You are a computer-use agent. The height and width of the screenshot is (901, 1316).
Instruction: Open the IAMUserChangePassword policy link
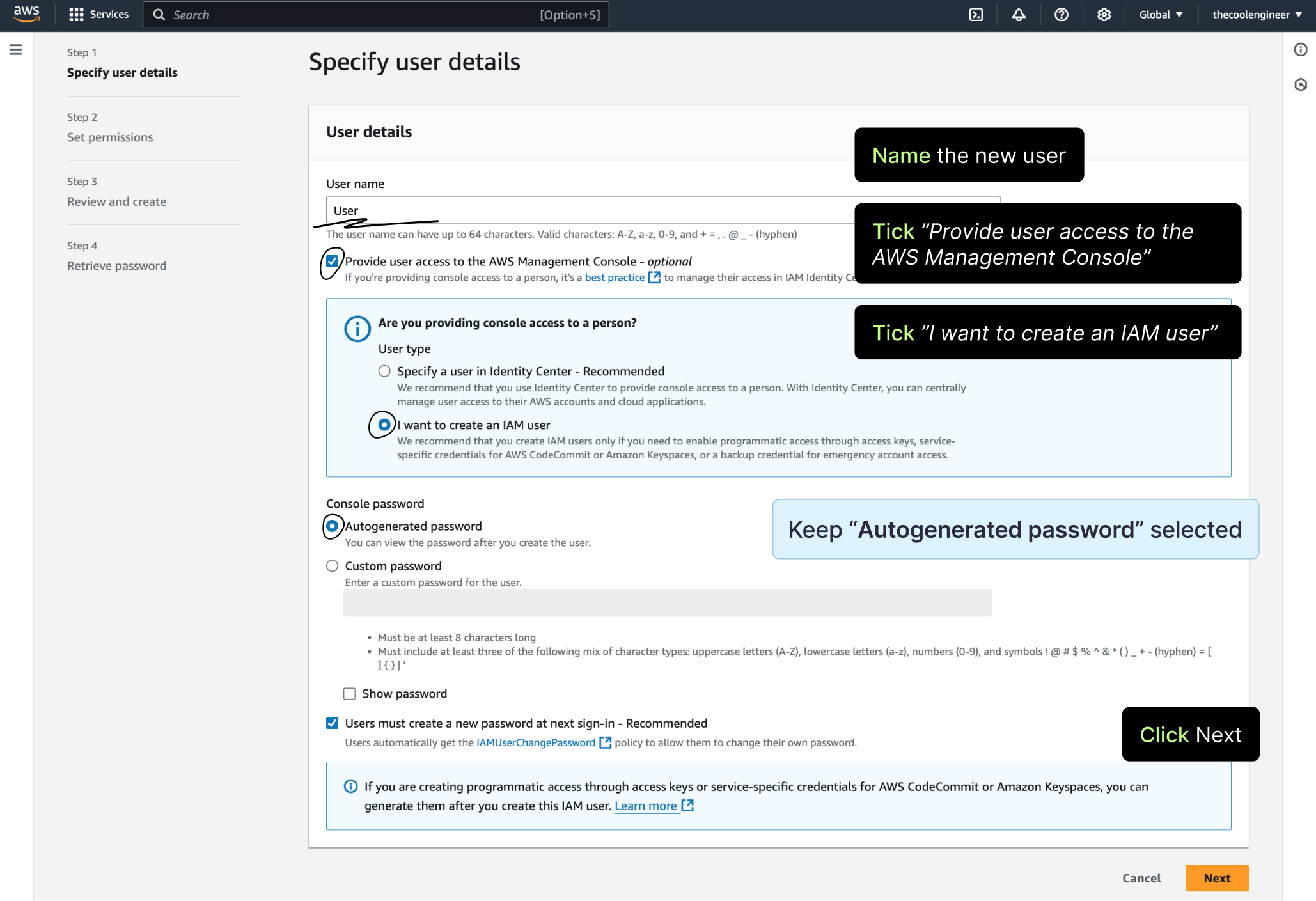(536, 742)
